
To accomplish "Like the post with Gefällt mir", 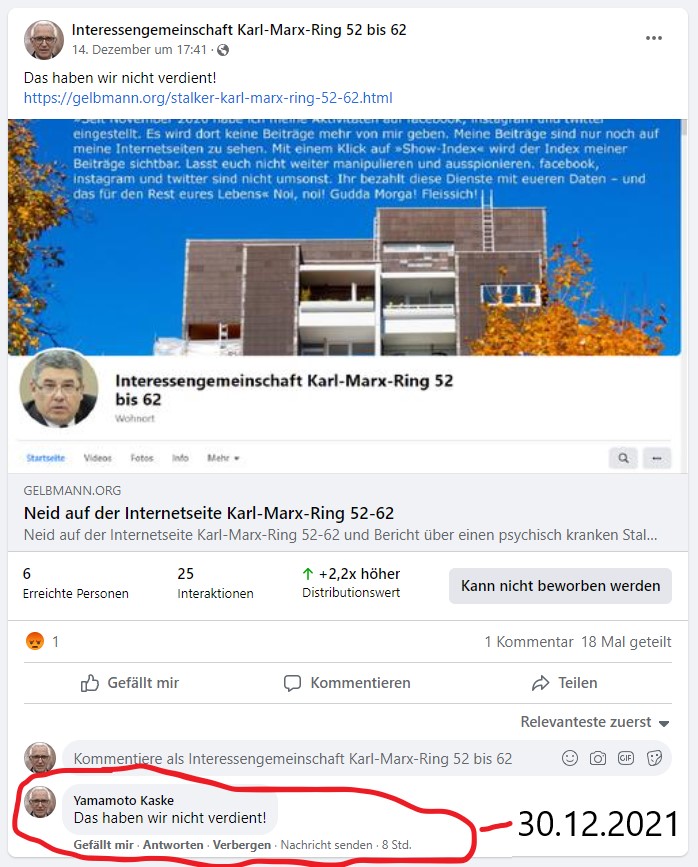I will click(x=130, y=683).
